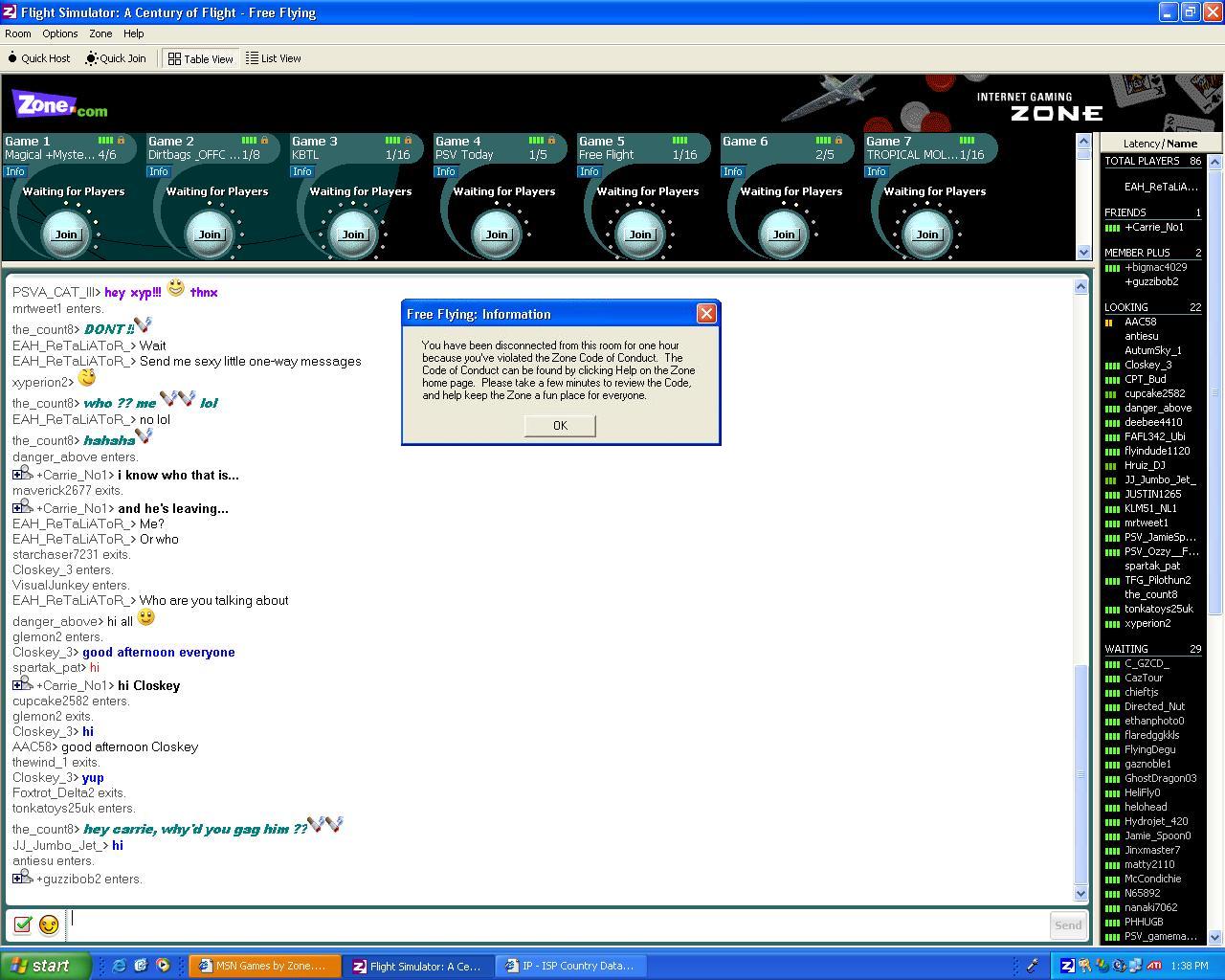Open the Options menu

point(60,33)
